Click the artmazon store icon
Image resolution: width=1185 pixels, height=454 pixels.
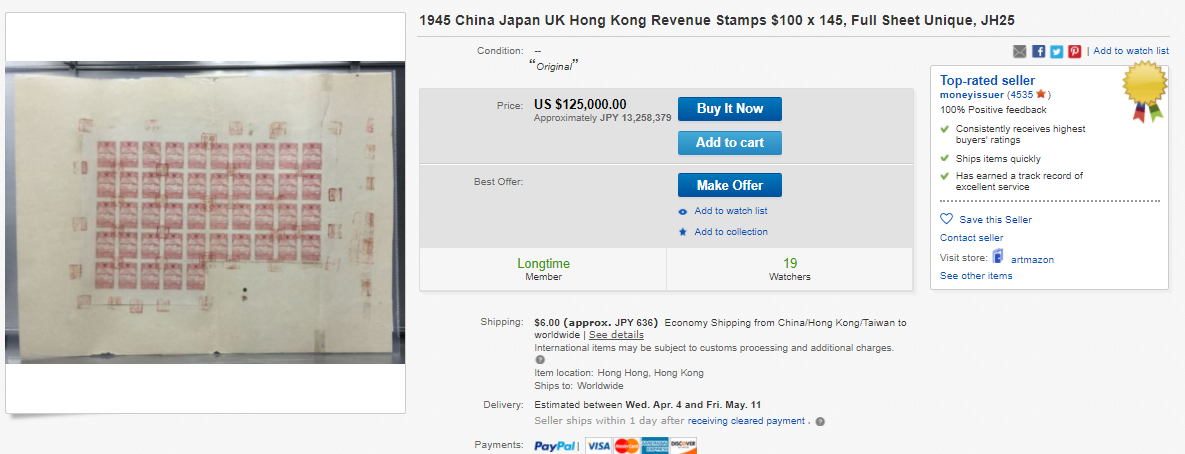(x=997, y=258)
